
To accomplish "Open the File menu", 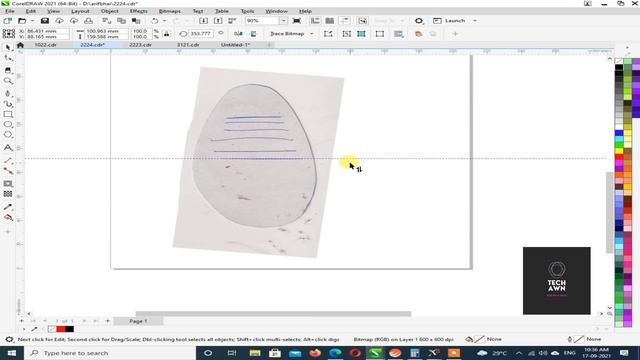I will click(9, 11).
